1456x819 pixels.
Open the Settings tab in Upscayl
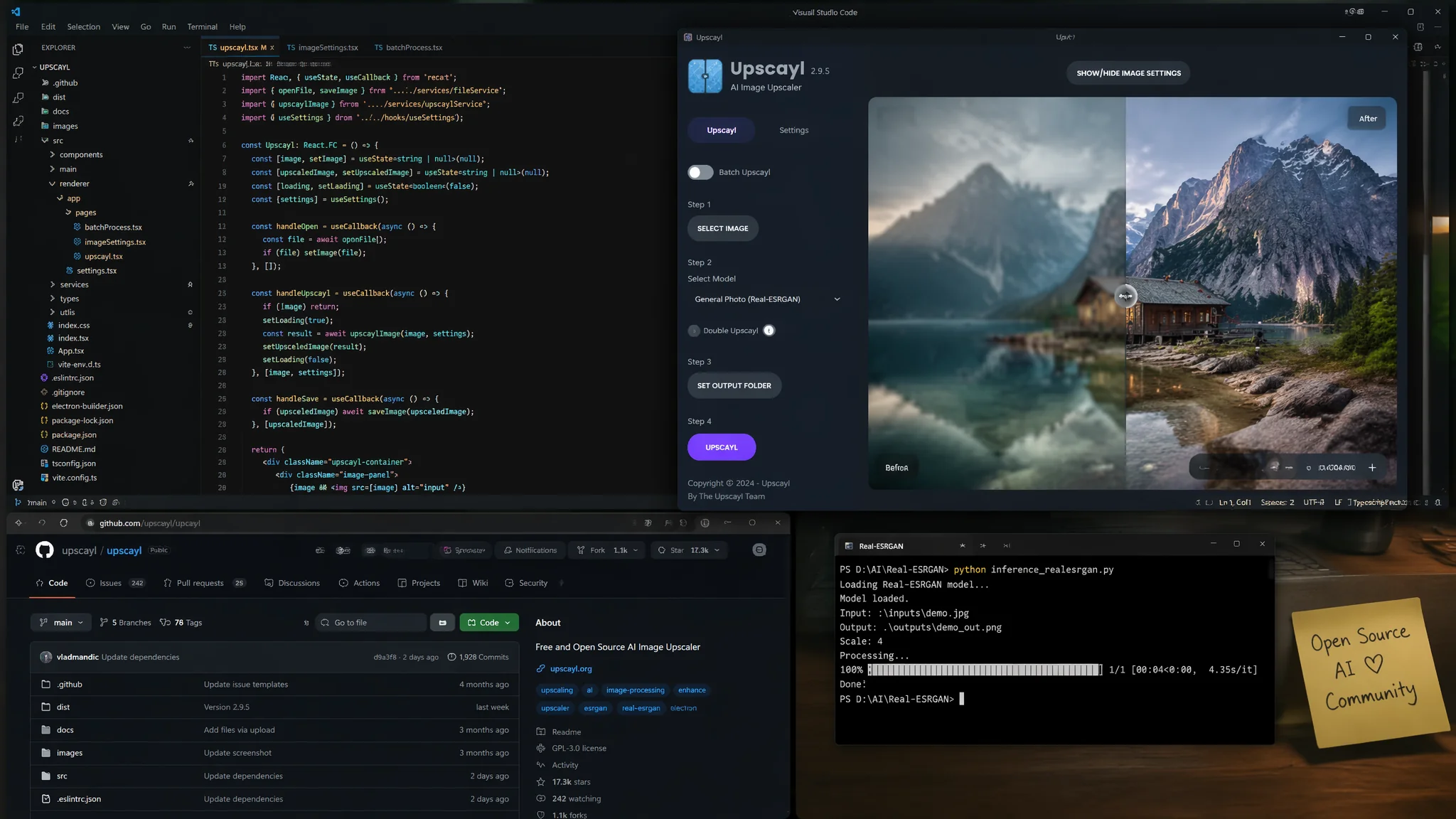[793, 130]
